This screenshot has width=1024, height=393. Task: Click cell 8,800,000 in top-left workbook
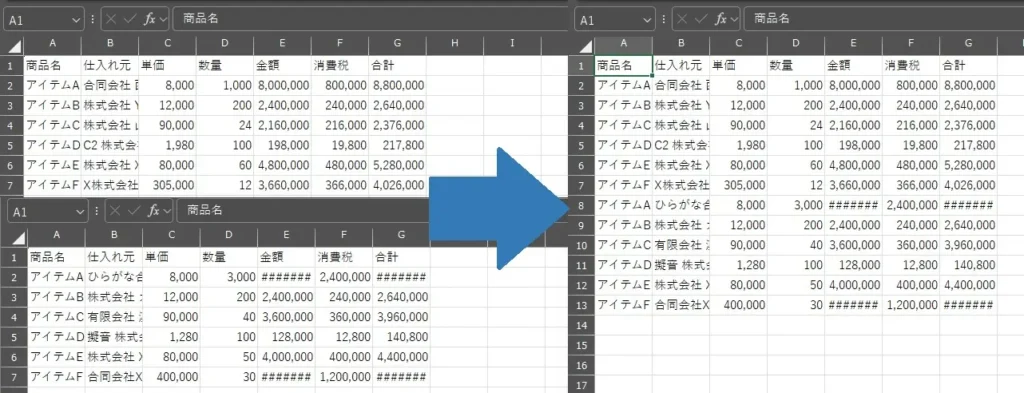pos(397,86)
